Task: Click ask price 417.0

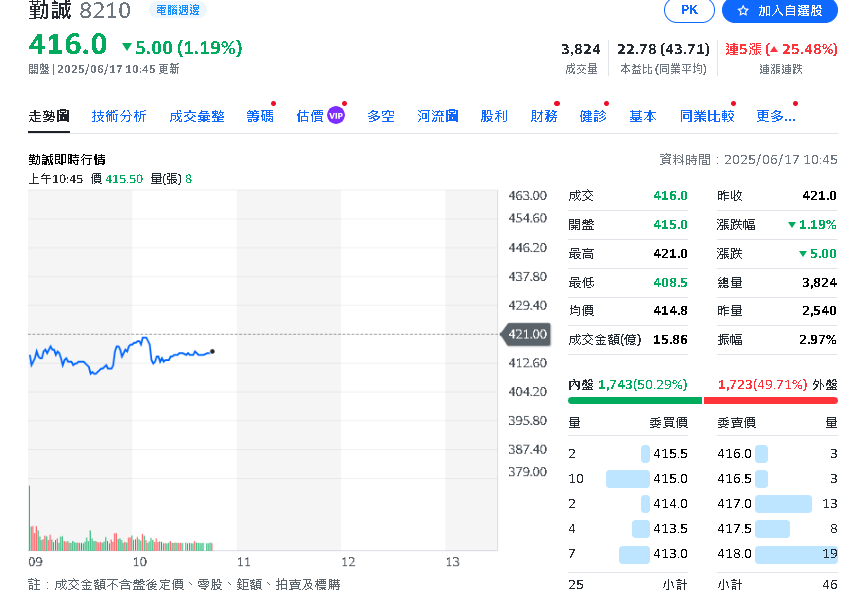Action: click(734, 504)
